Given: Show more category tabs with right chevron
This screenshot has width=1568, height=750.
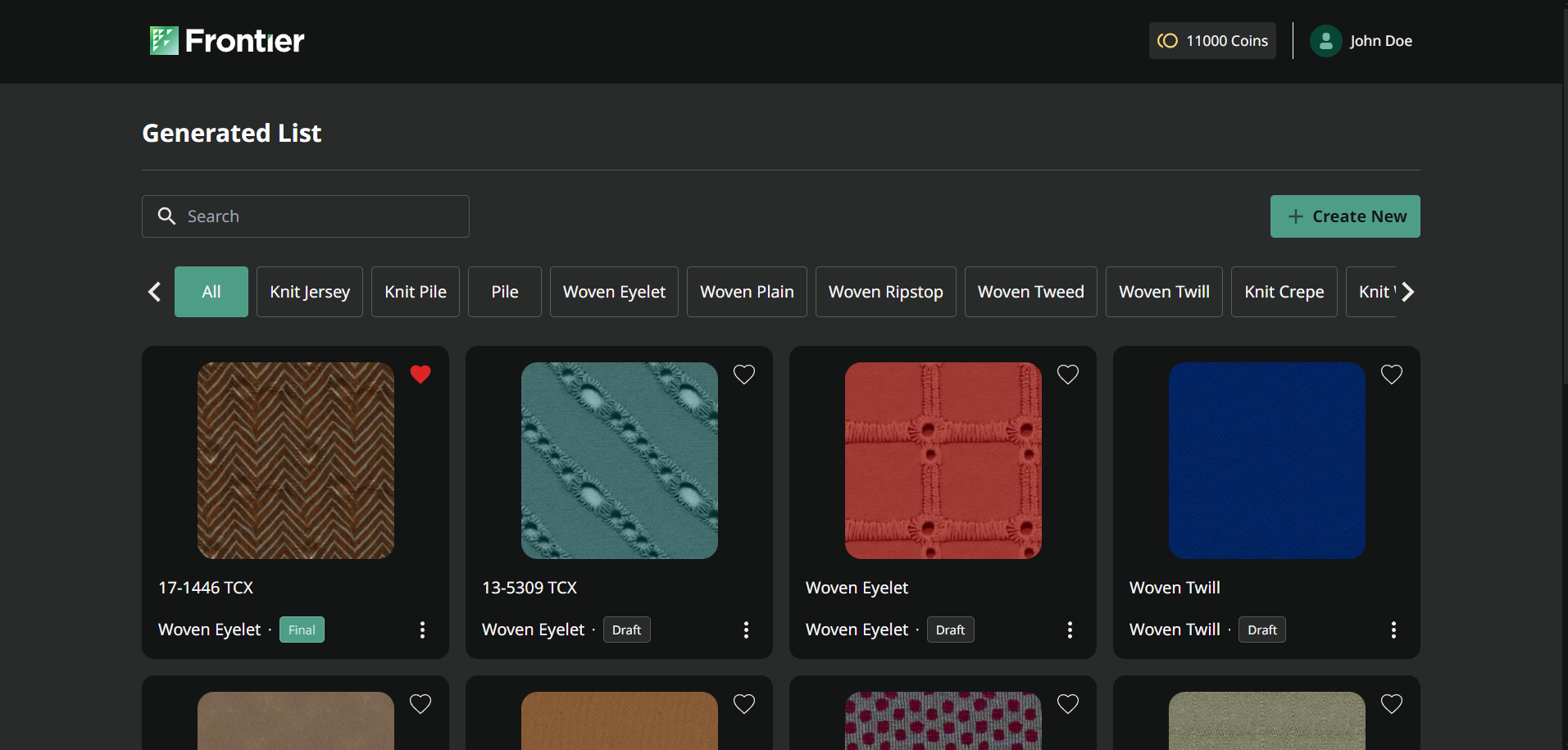Looking at the screenshot, I should [1408, 292].
